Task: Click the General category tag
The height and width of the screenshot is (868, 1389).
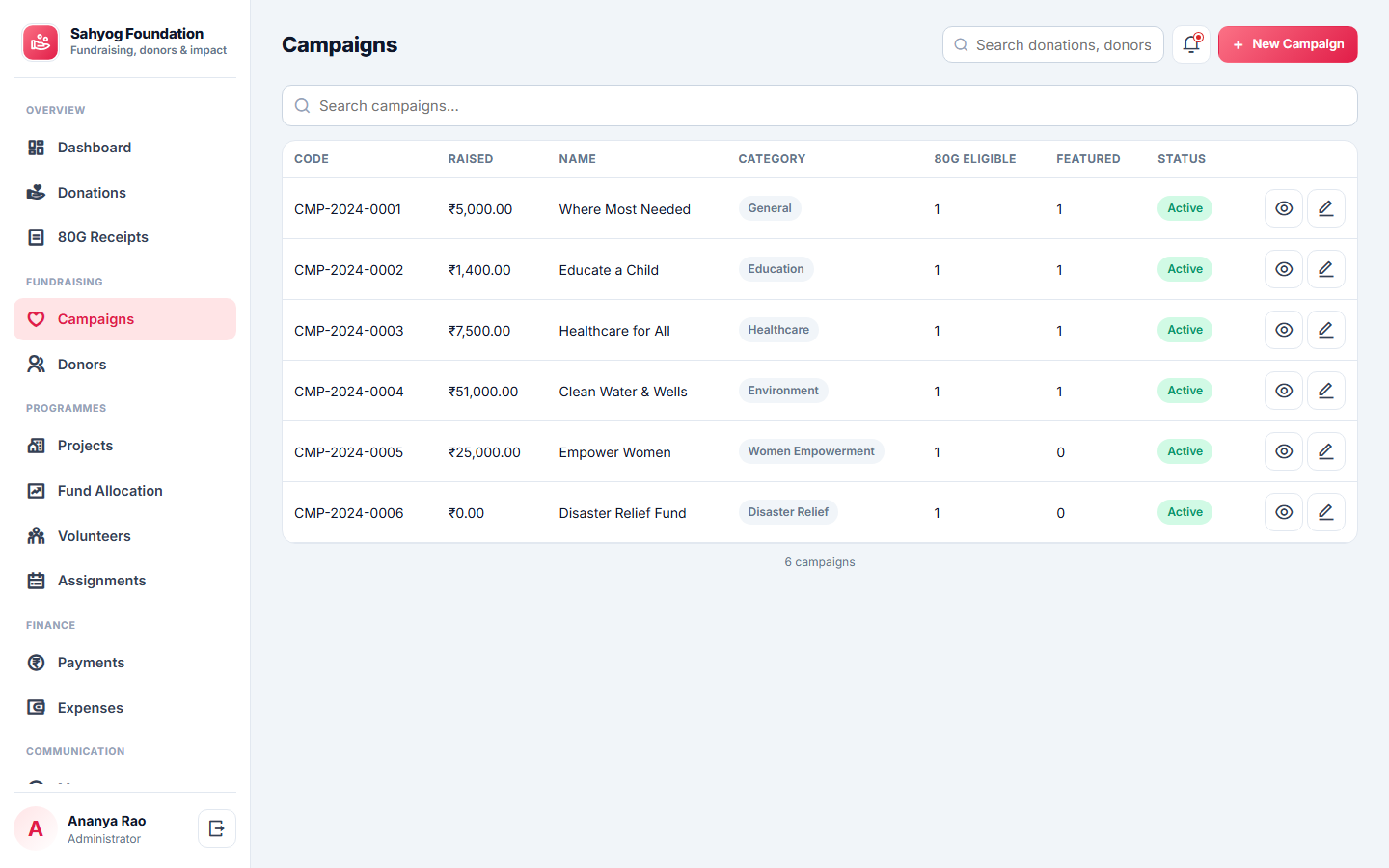Action: coord(770,208)
